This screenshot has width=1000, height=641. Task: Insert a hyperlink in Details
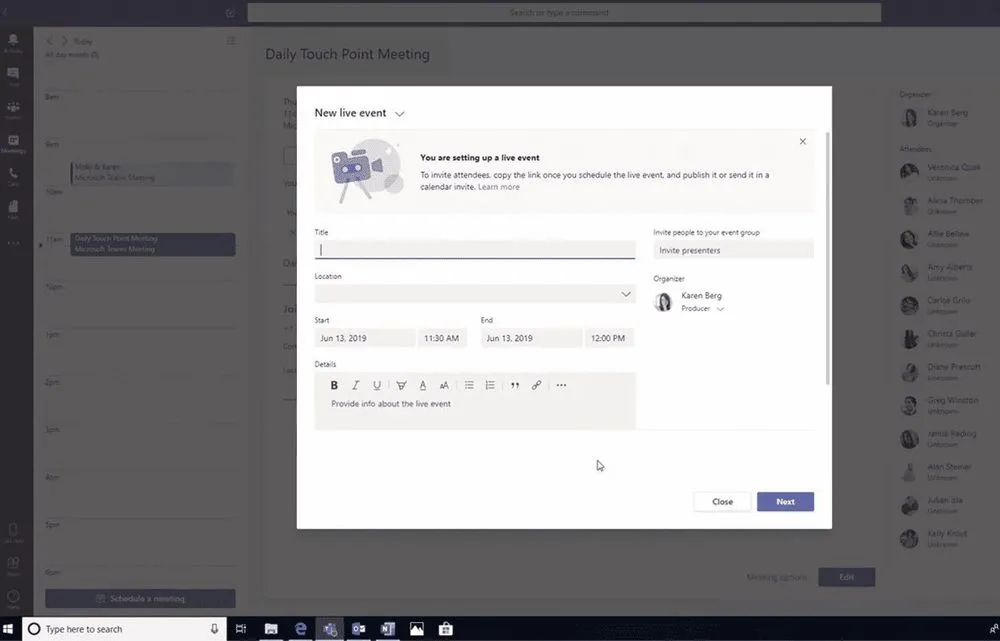(537, 385)
